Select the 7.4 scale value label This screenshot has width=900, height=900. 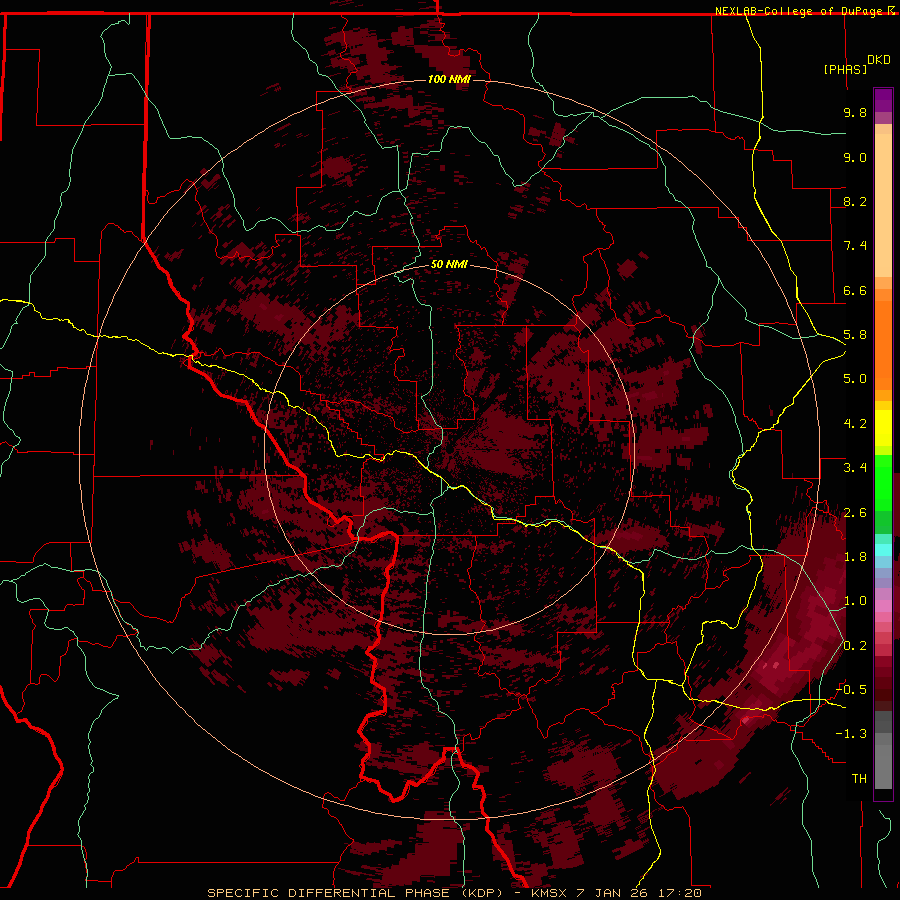pos(855,246)
